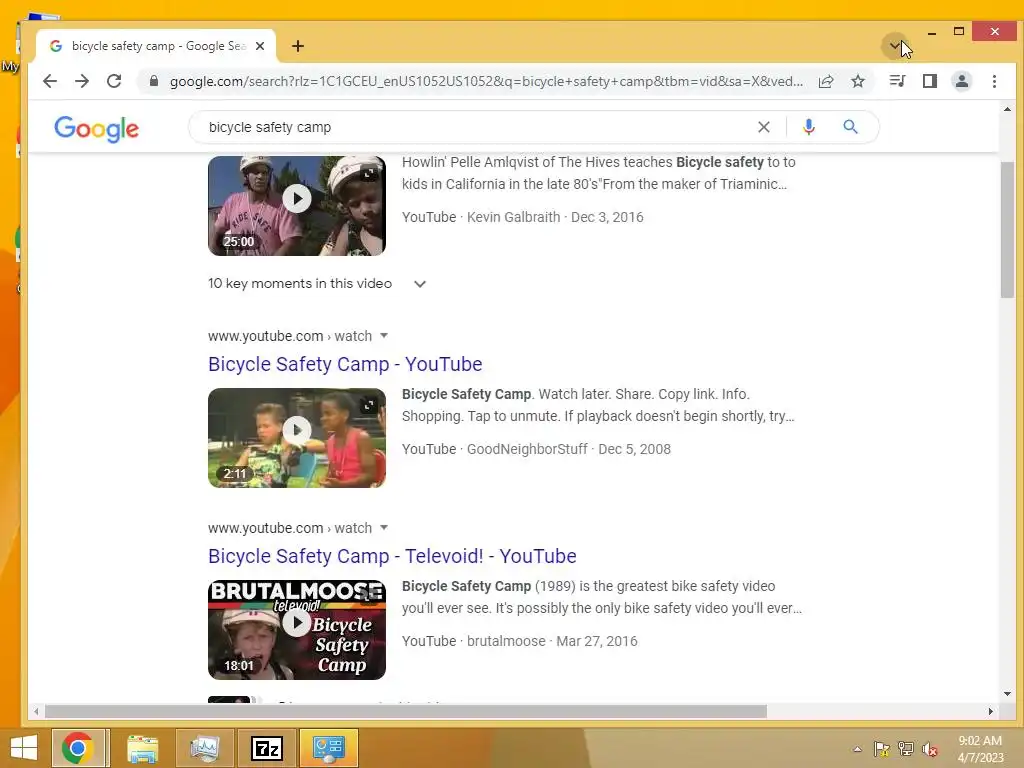Open the options arrow for the Televoid result URL
1024x768 pixels.
point(384,528)
